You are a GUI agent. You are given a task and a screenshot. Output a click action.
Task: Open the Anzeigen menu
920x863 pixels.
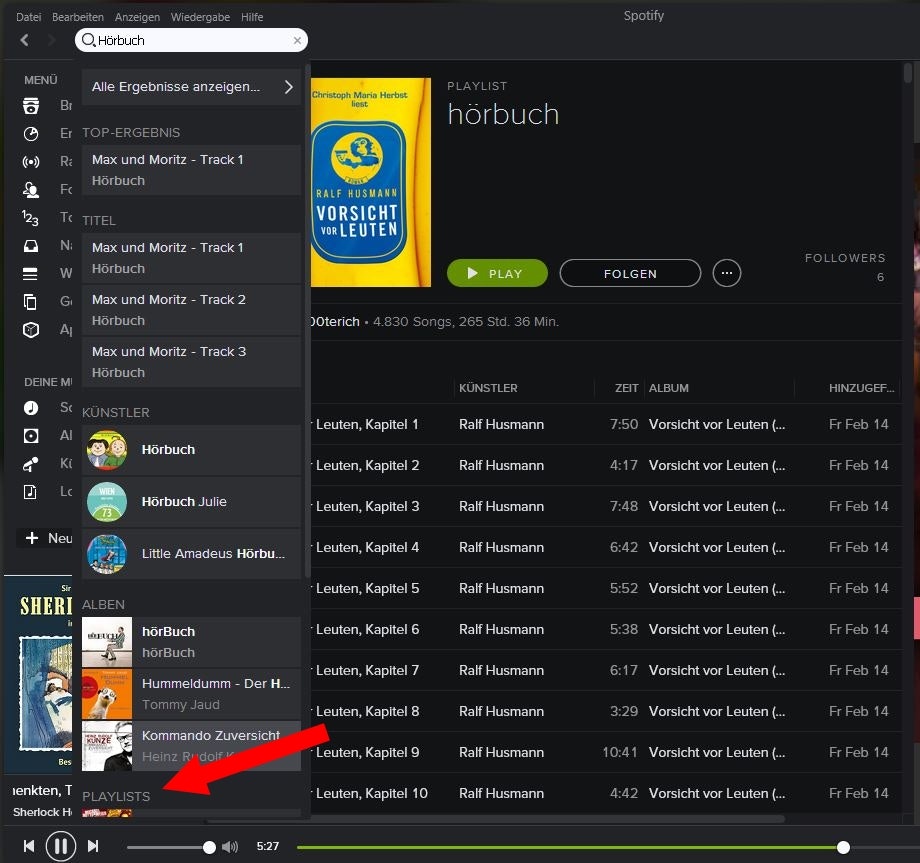(137, 16)
